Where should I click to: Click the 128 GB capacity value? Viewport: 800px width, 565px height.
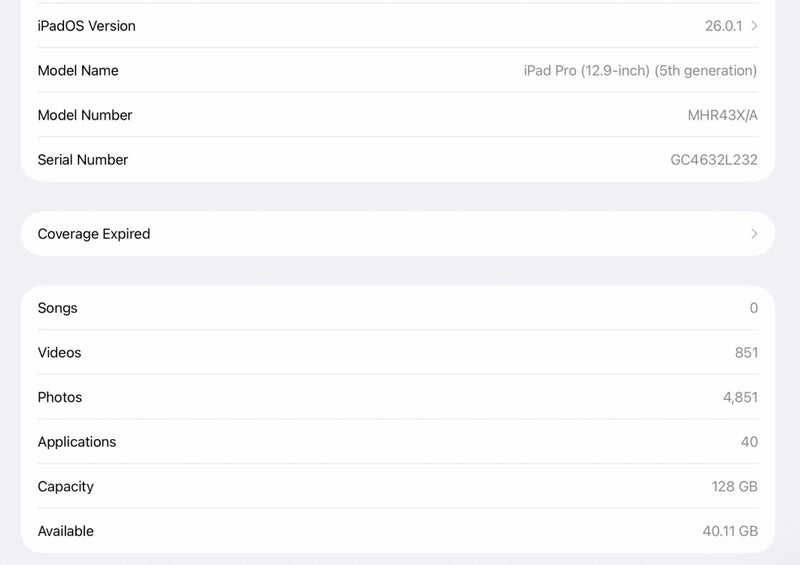[734, 487]
